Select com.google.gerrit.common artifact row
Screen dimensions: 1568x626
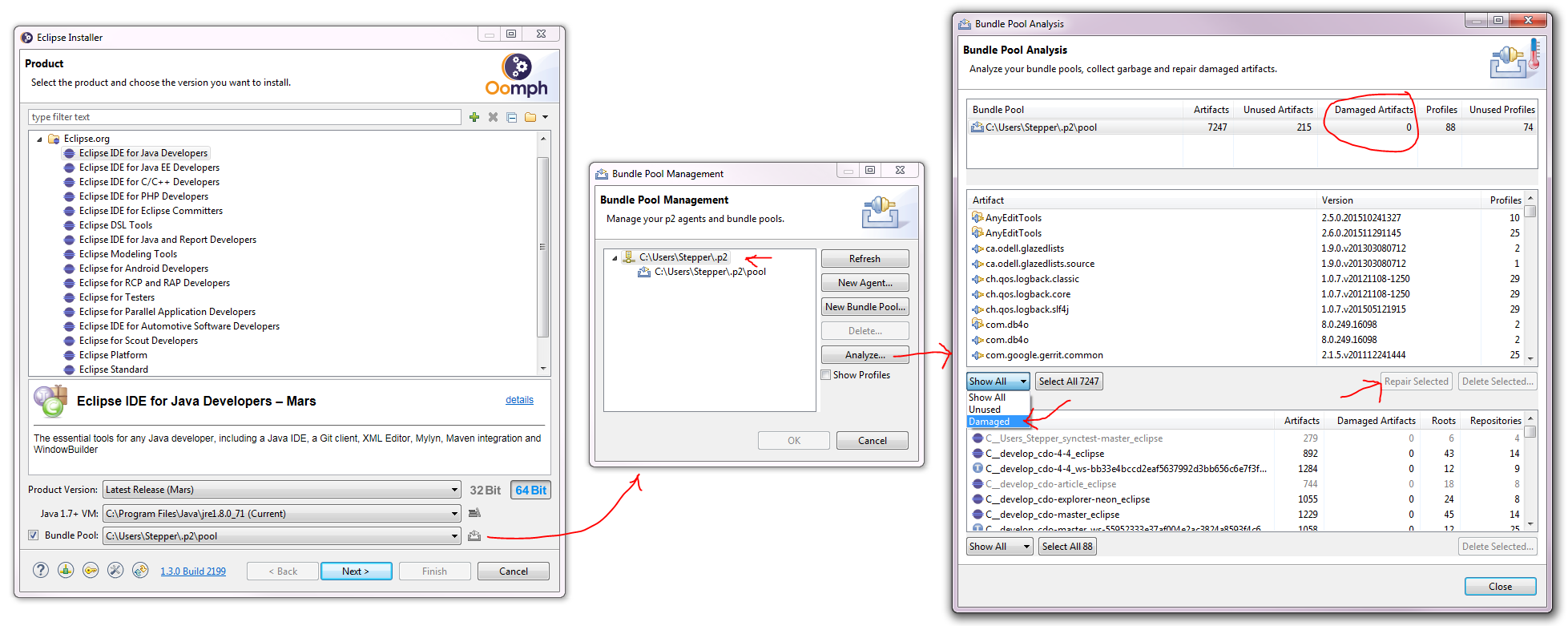(1246, 355)
